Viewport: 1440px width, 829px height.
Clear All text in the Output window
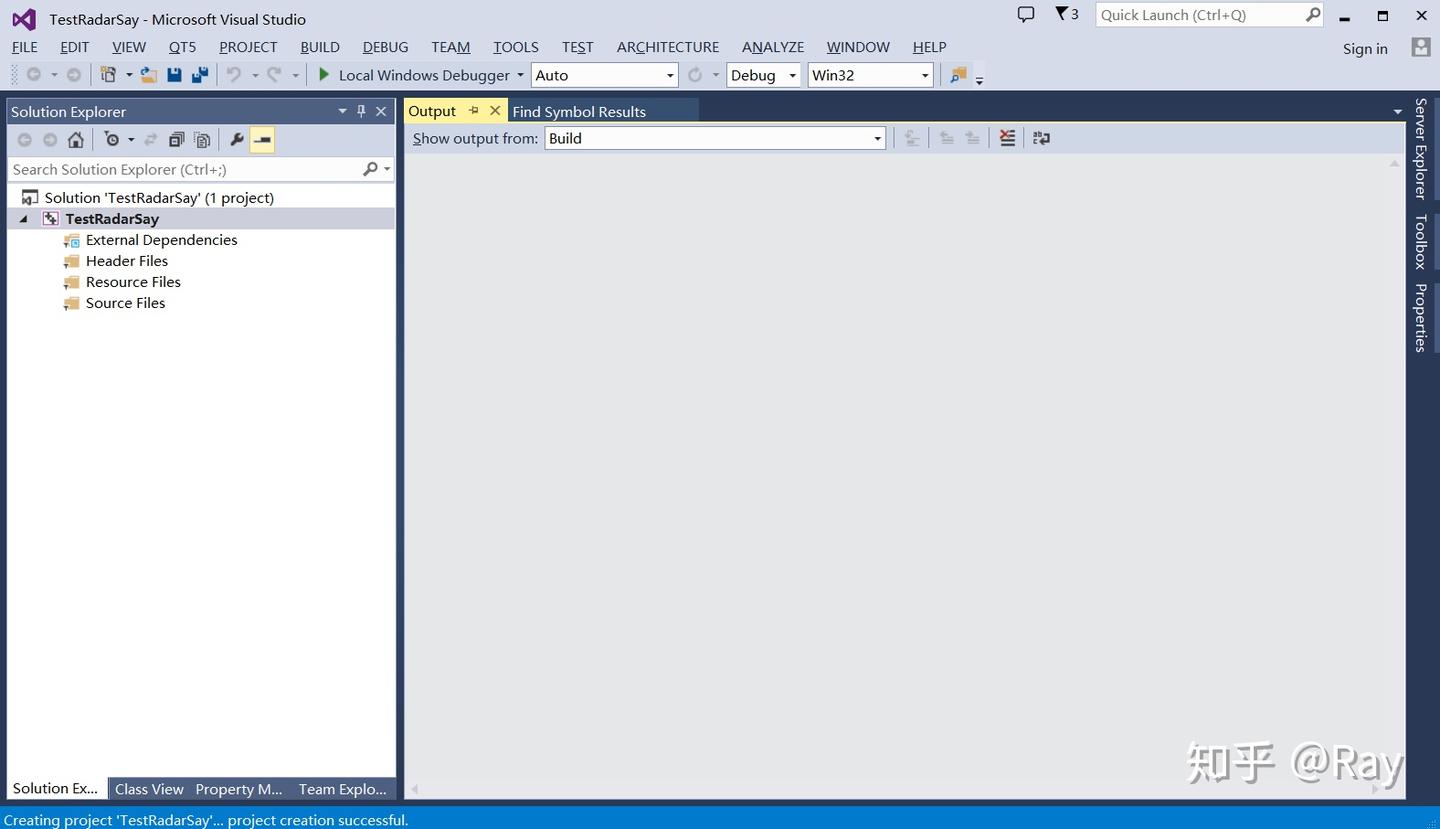click(1006, 138)
